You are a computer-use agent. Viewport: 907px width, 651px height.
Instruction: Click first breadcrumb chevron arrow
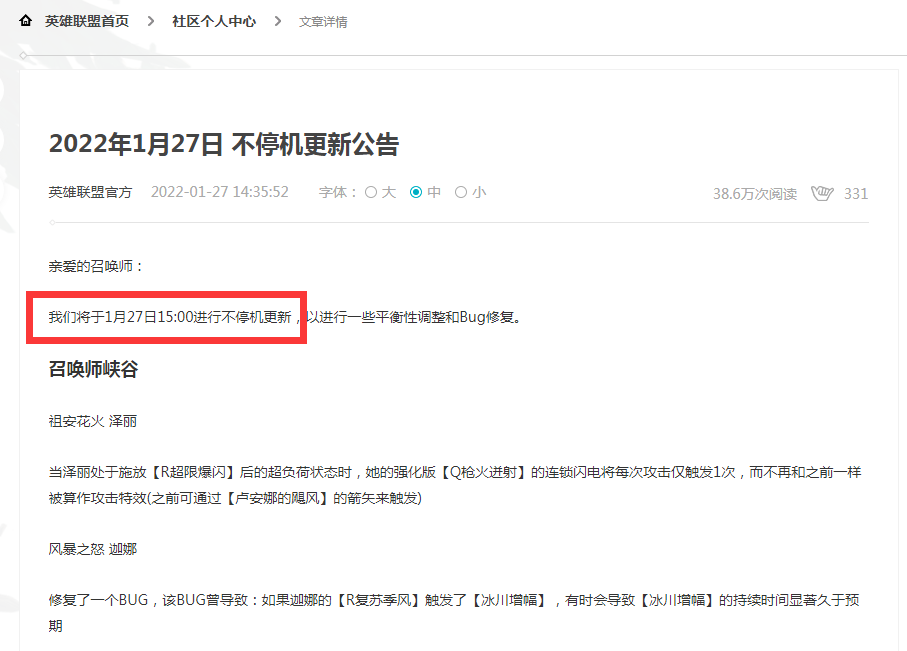click(151, 21)
